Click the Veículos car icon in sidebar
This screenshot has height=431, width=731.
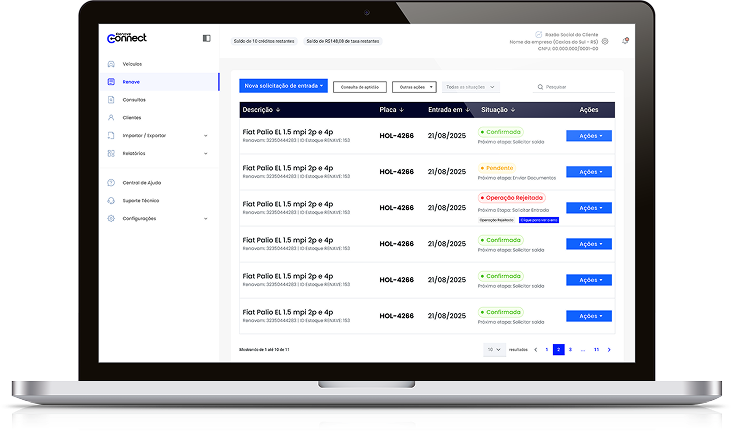111,64
